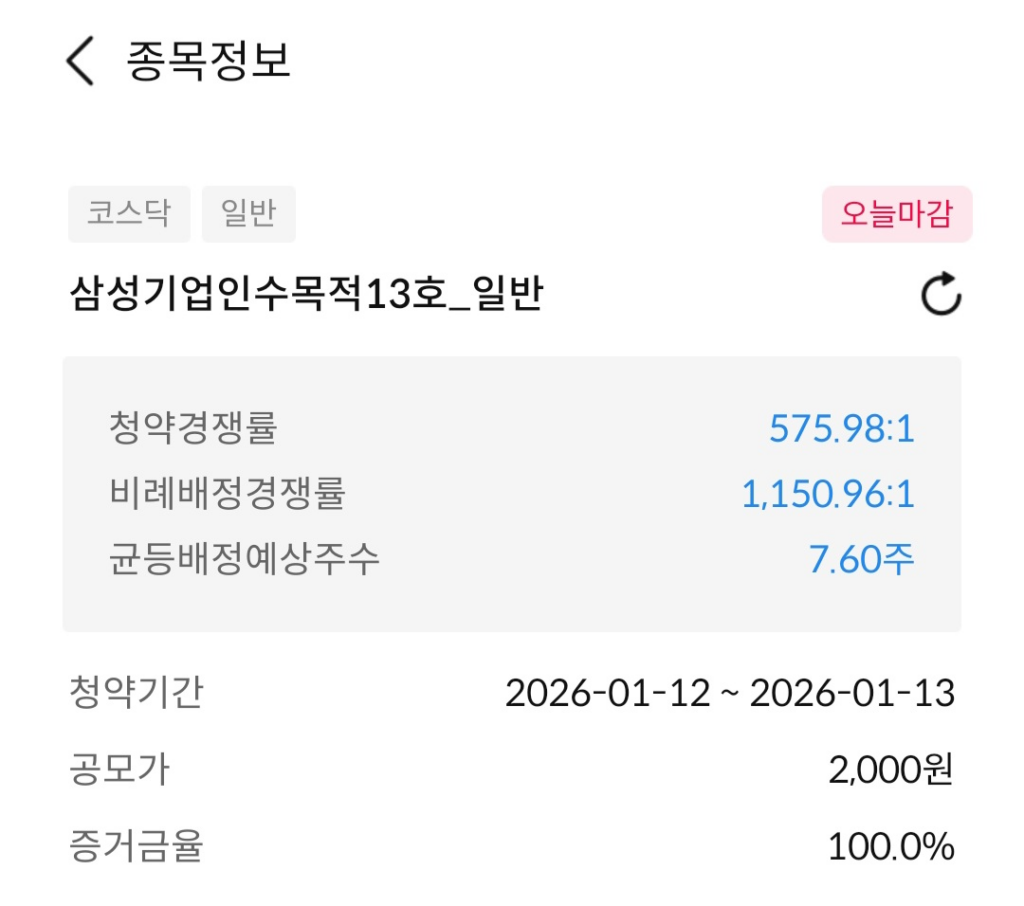This screenshot has height=906, width=1024.
Task: Tap the 일반 category tag
Action: click(248, 214)
